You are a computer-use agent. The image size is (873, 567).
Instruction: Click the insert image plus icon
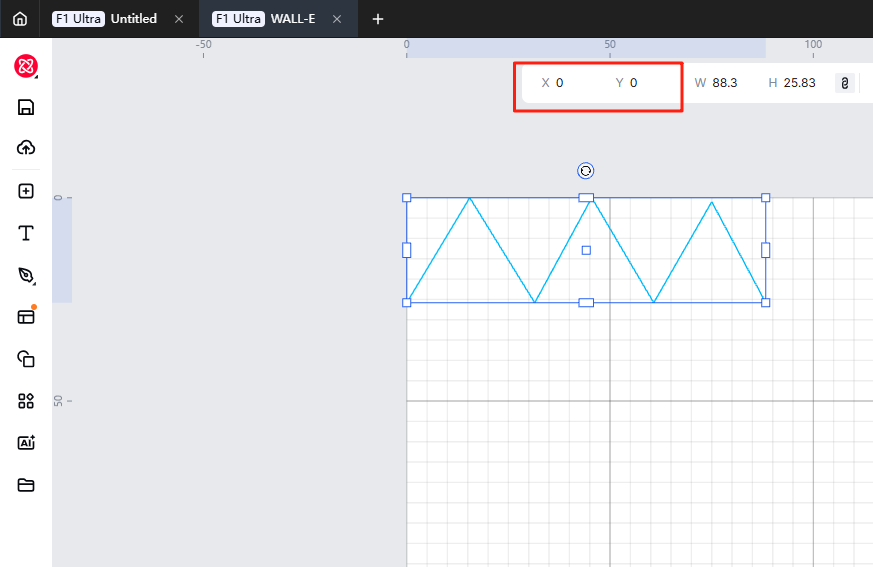[x=26, y=191]
